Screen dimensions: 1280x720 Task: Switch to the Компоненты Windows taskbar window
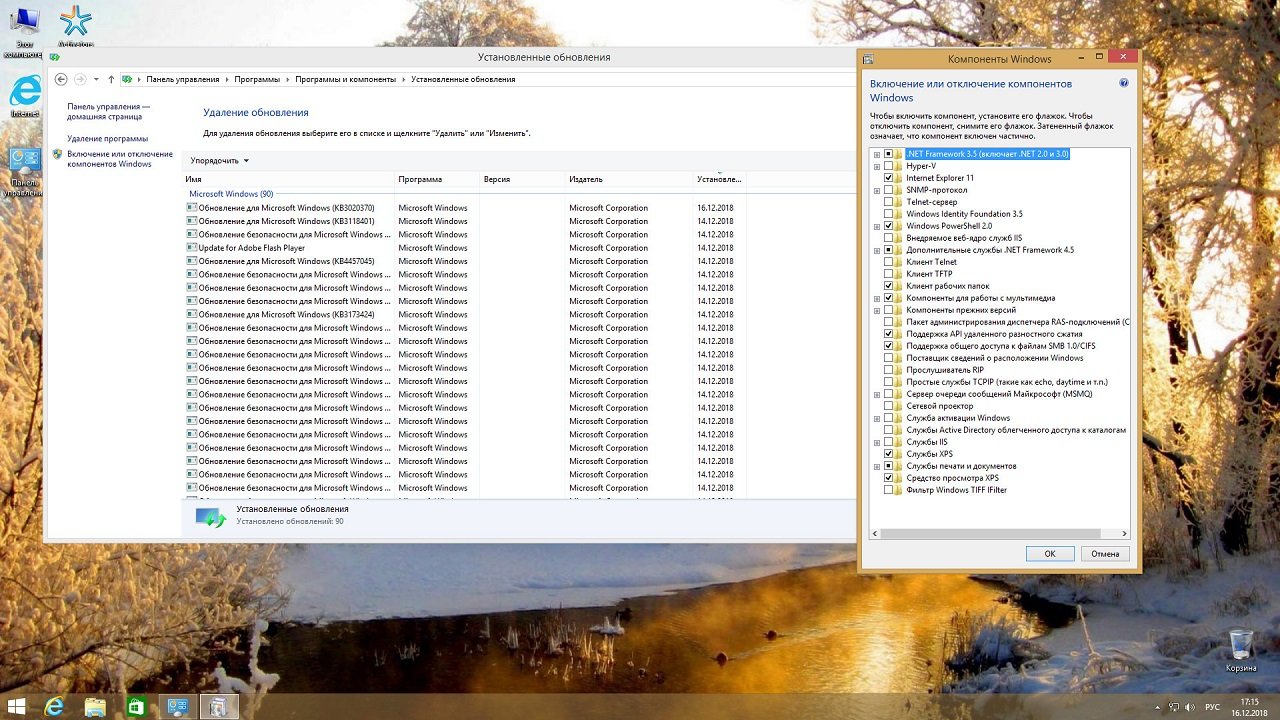tap(218, 706)
